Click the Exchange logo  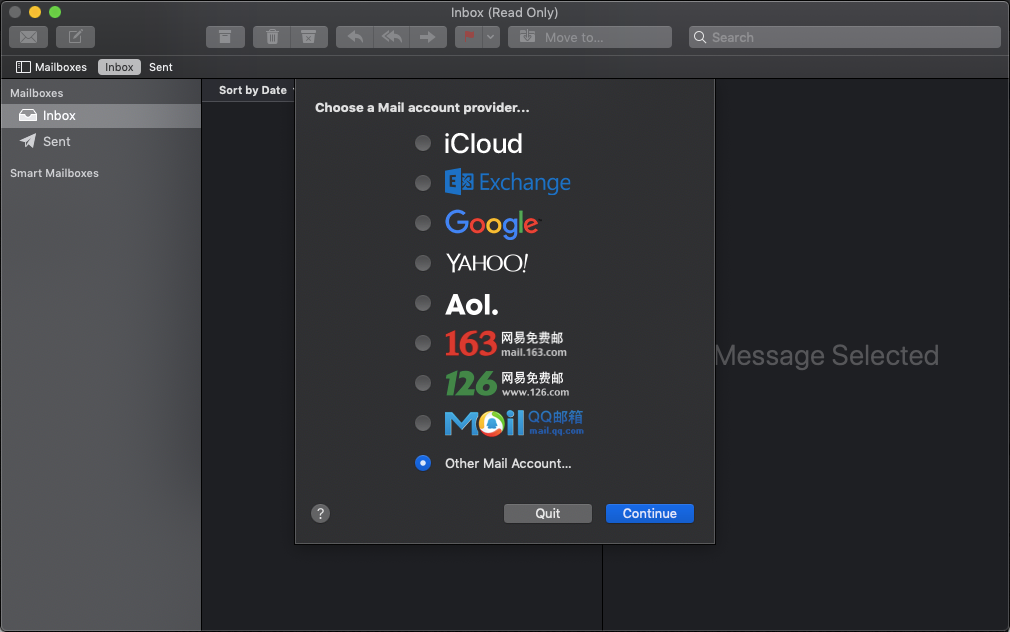click(x=508, y=182)
